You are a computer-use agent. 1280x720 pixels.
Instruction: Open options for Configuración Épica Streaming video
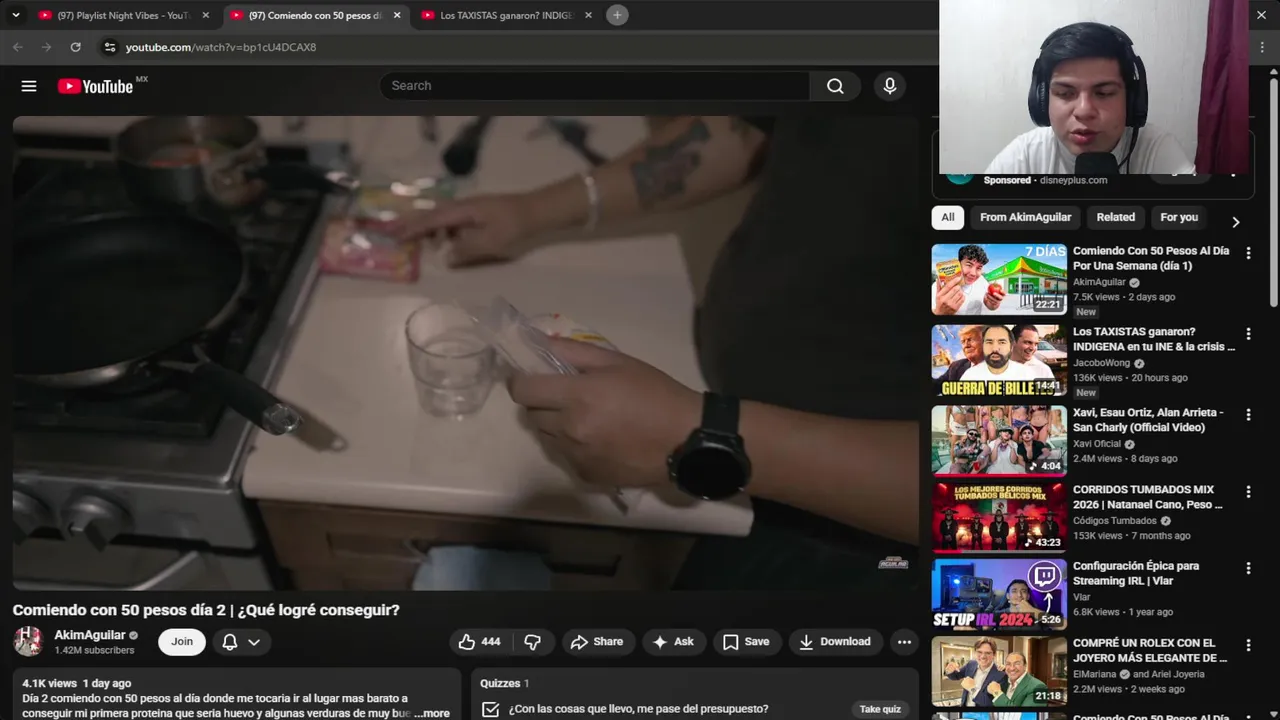1248,568
